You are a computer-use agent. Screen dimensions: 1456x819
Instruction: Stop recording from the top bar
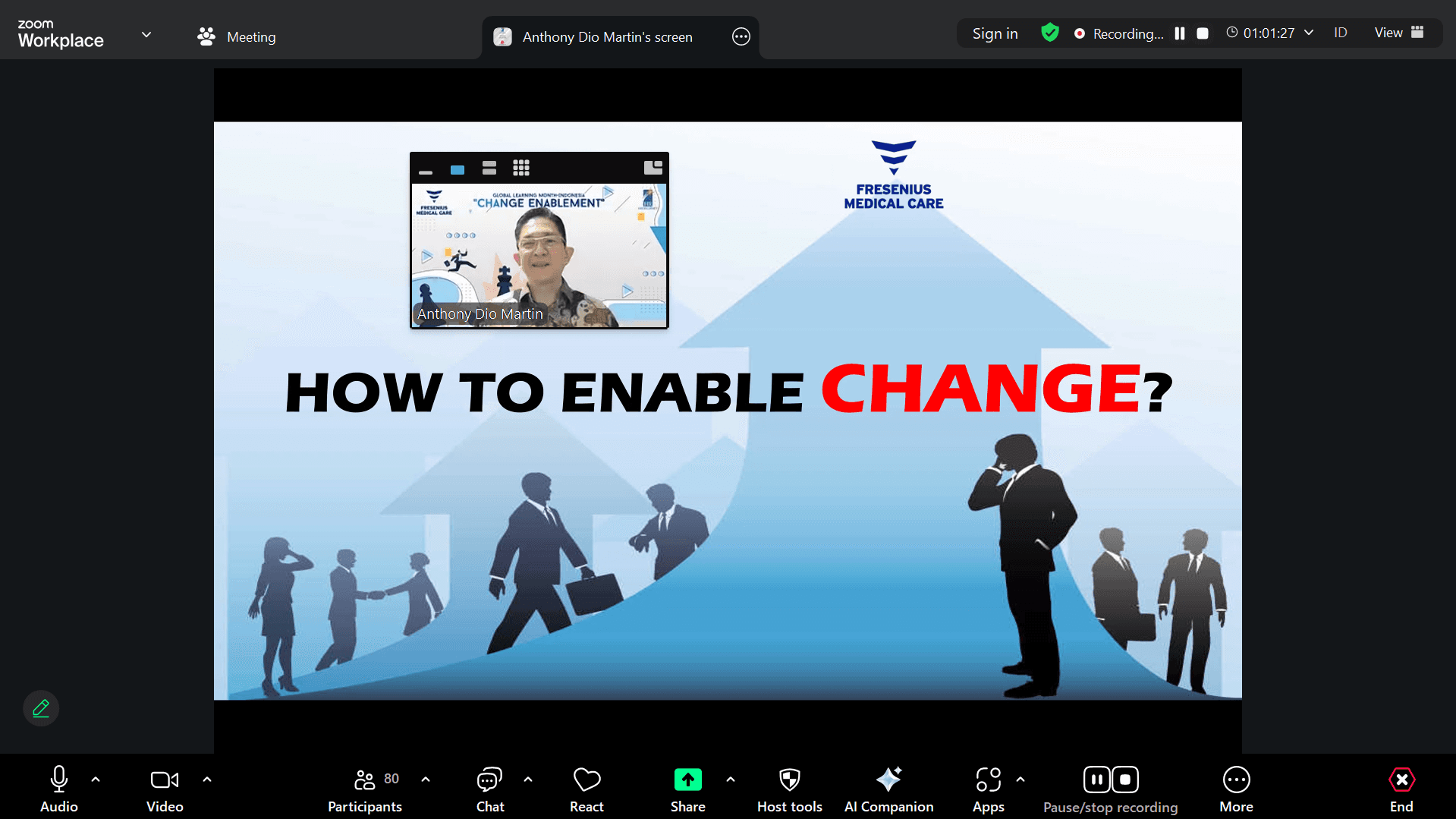coord(1203,33)
